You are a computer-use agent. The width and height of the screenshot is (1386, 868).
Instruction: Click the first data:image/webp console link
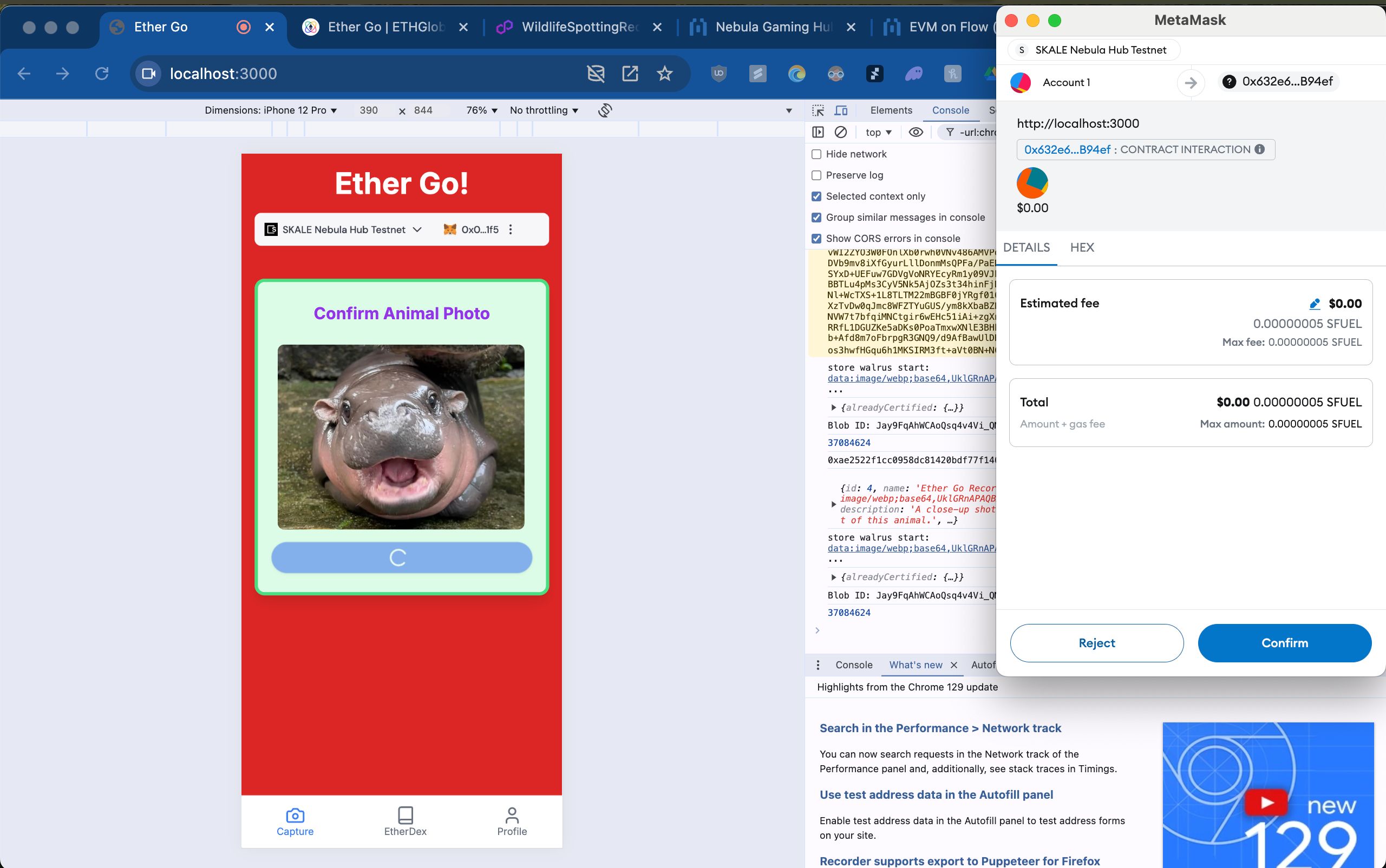(911, 378)
